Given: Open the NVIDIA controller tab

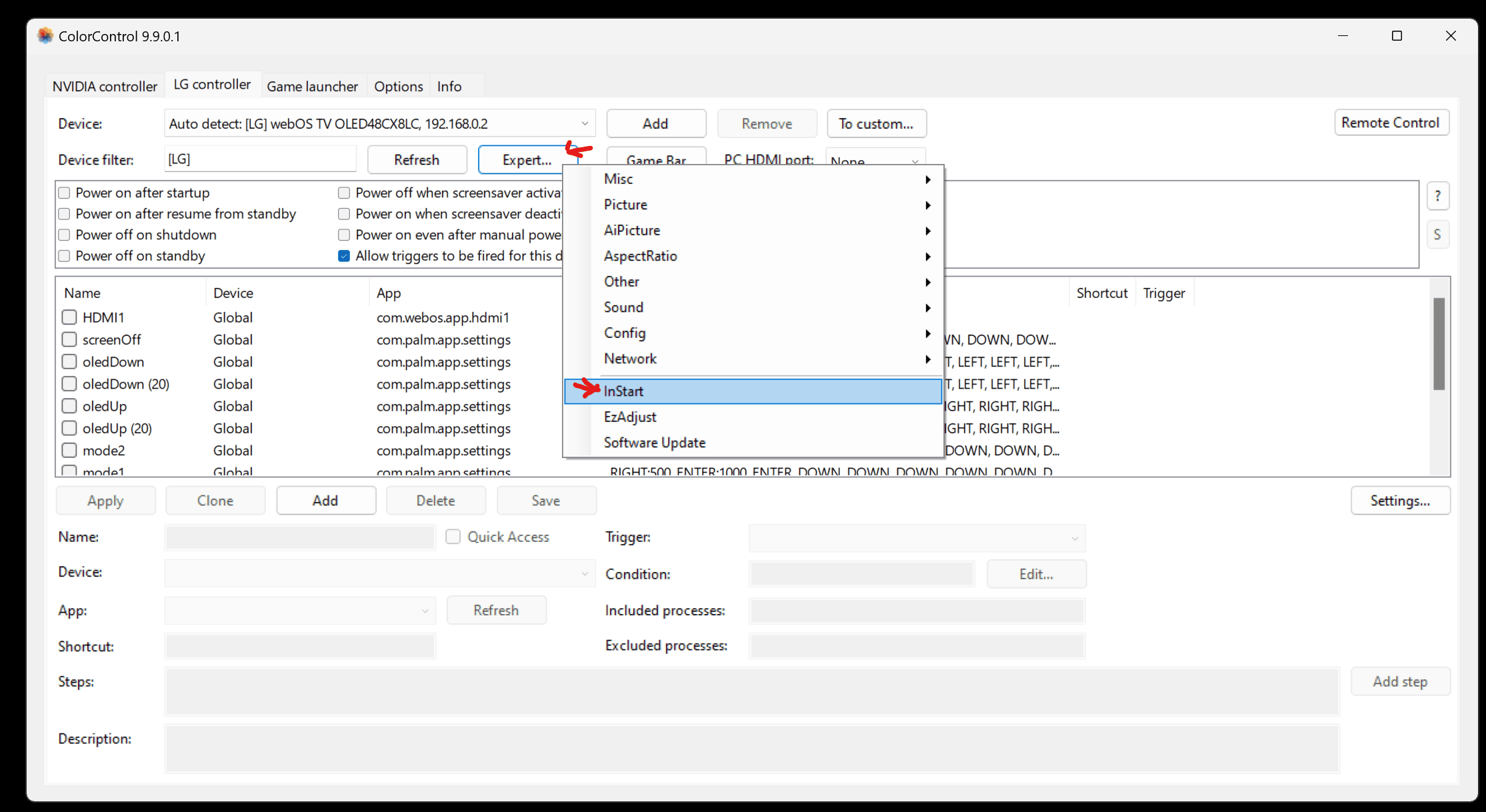Looking at the screenshot, I should click(x=105, y=86).
